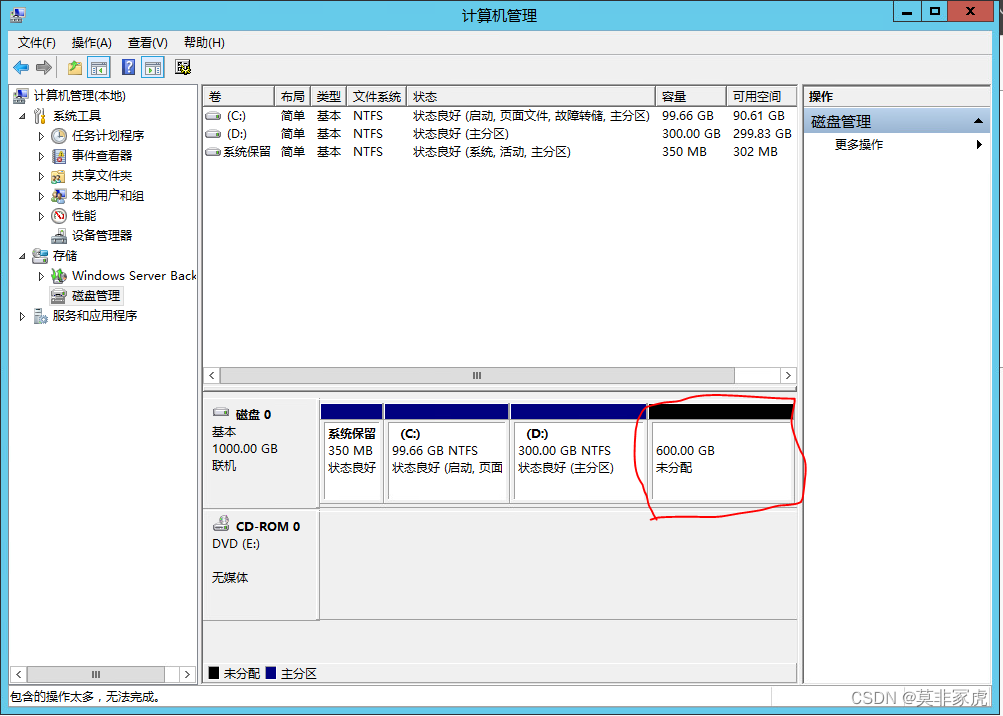Select the 600.00 GB 未分配 partition block
This screenshot has height=716, width=1003.
[722, 453]
